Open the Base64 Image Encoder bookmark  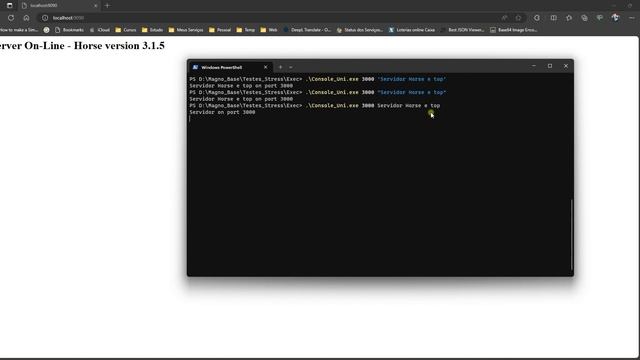[513, 30]
